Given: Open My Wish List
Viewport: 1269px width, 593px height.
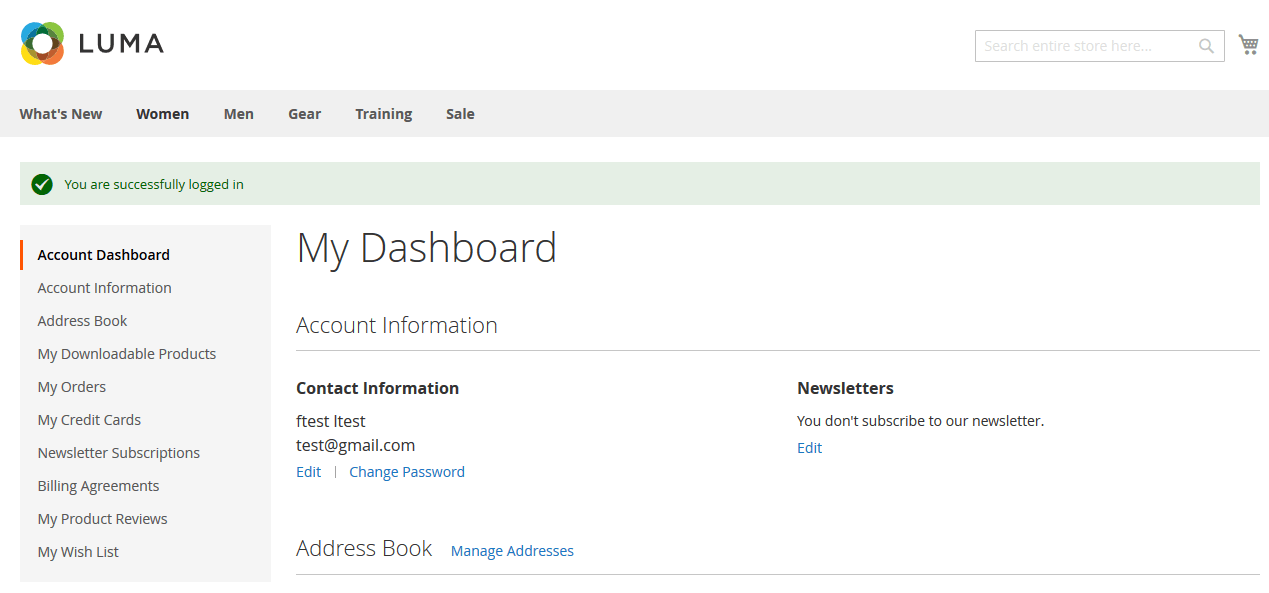Looking at the screenshot, I should tap(78, 552).
